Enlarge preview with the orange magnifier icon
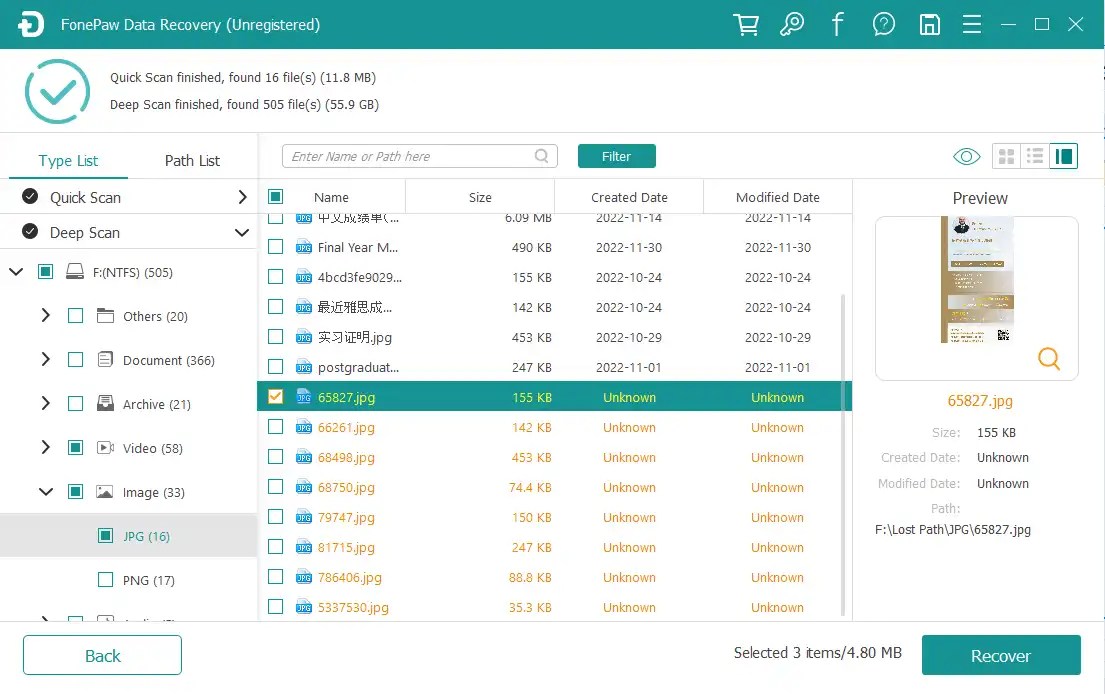Image resolution: width=1105 pixels, height=694 pixels. pos(1049,359)
